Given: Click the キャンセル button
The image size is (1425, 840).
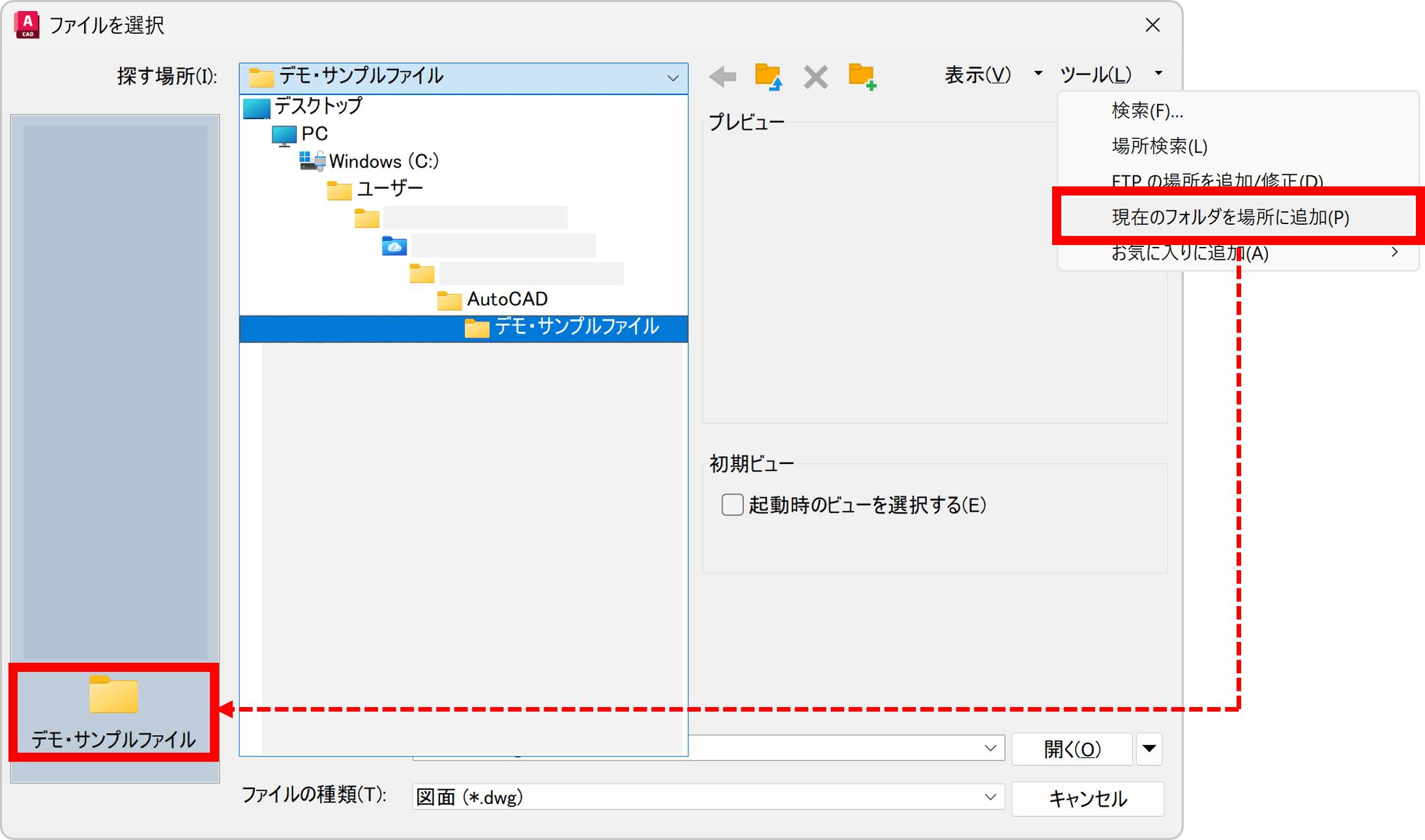Looking at the screenshot, I should coord(1087,798).
